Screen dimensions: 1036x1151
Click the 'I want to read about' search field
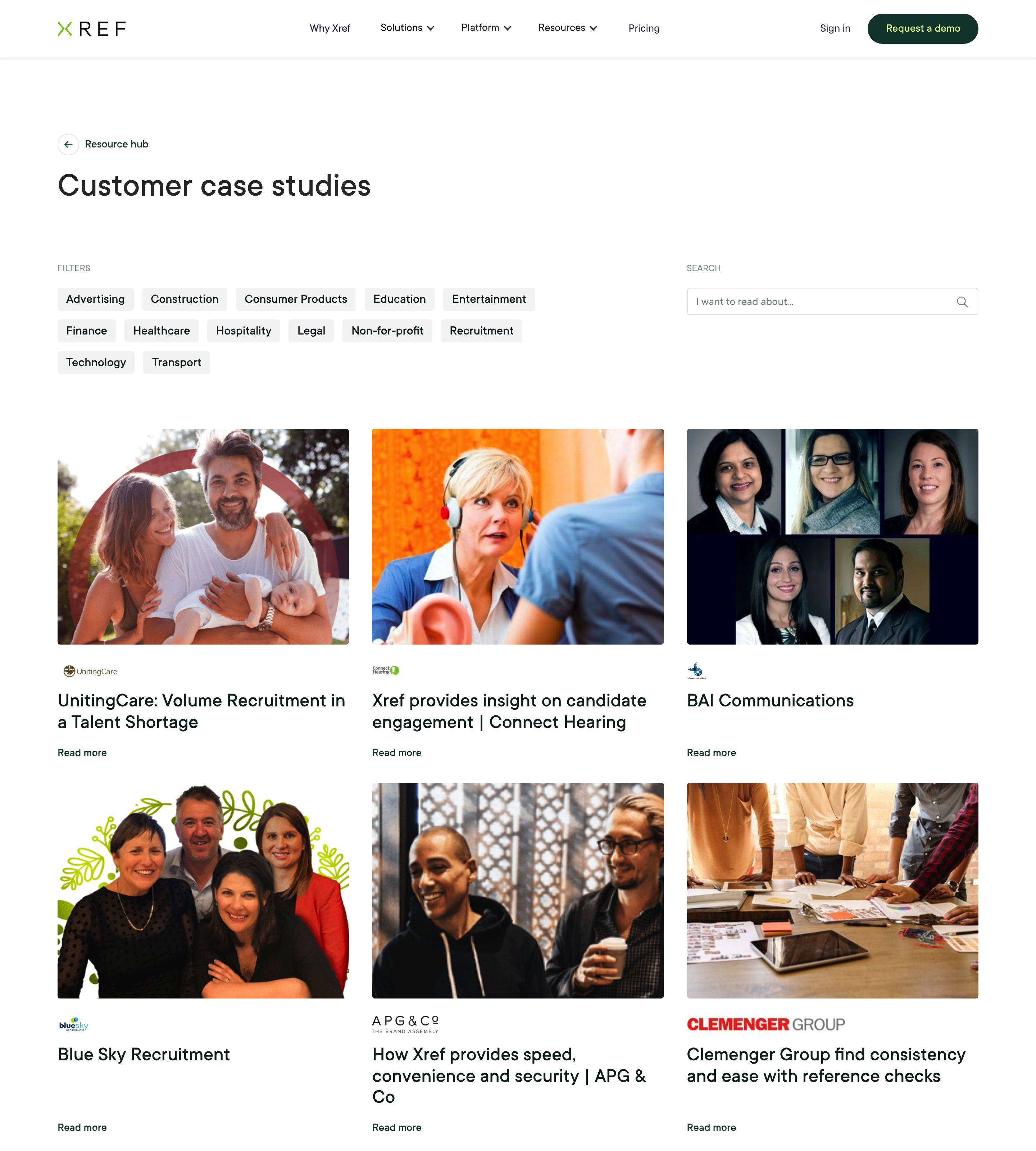[x=832, y=302]
